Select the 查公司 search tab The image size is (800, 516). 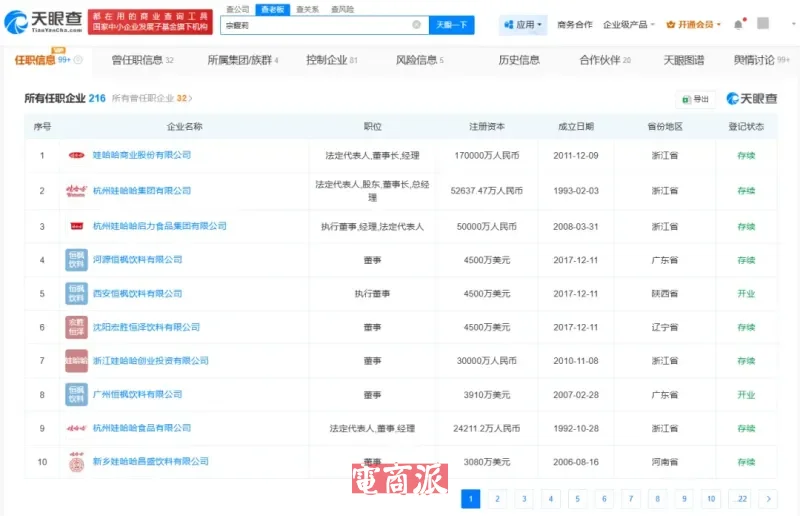[238, 9]
